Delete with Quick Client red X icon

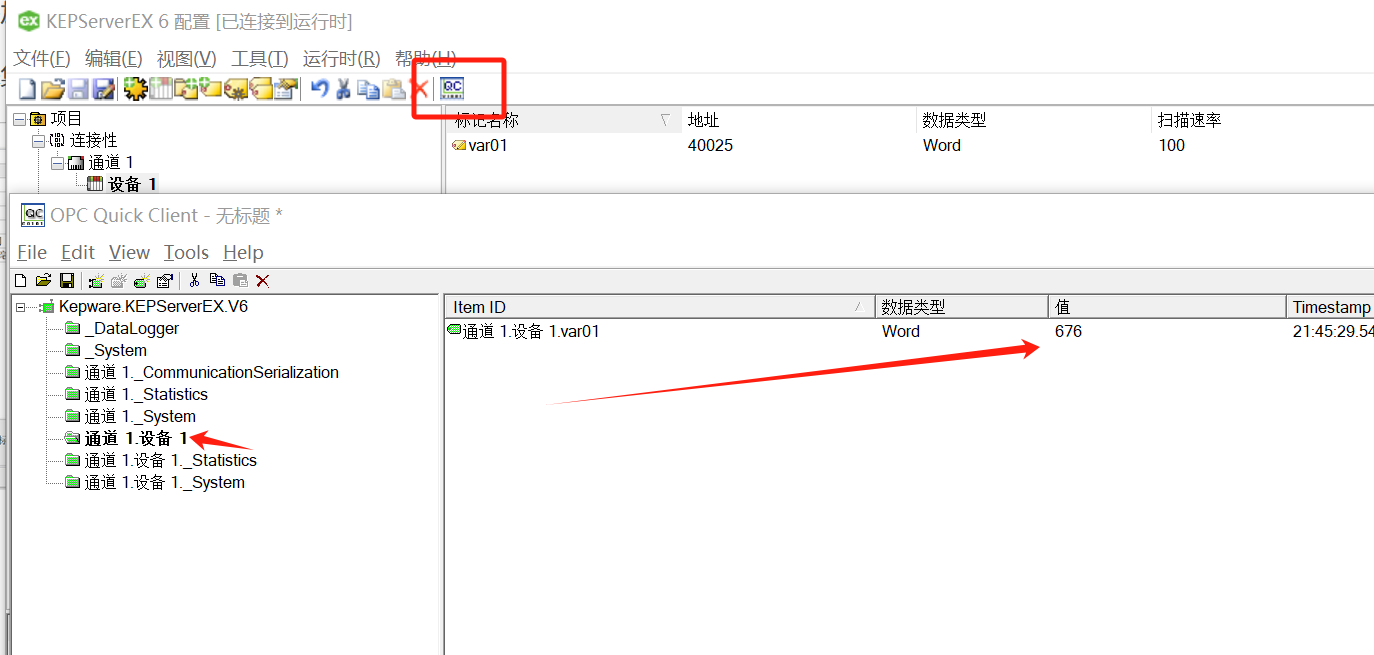click(x=262, y=281)
